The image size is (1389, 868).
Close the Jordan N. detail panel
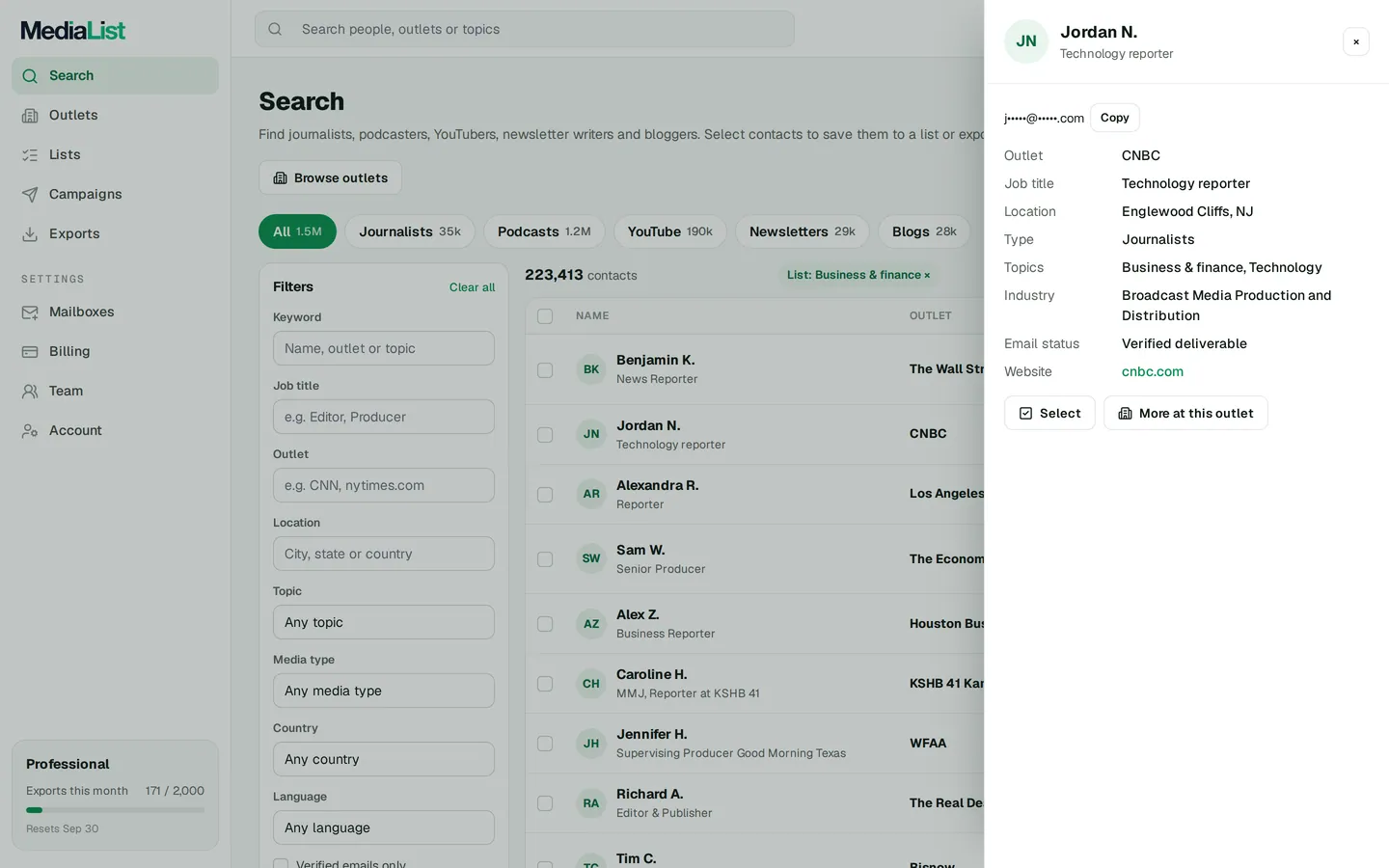[x=1356, y=41]
